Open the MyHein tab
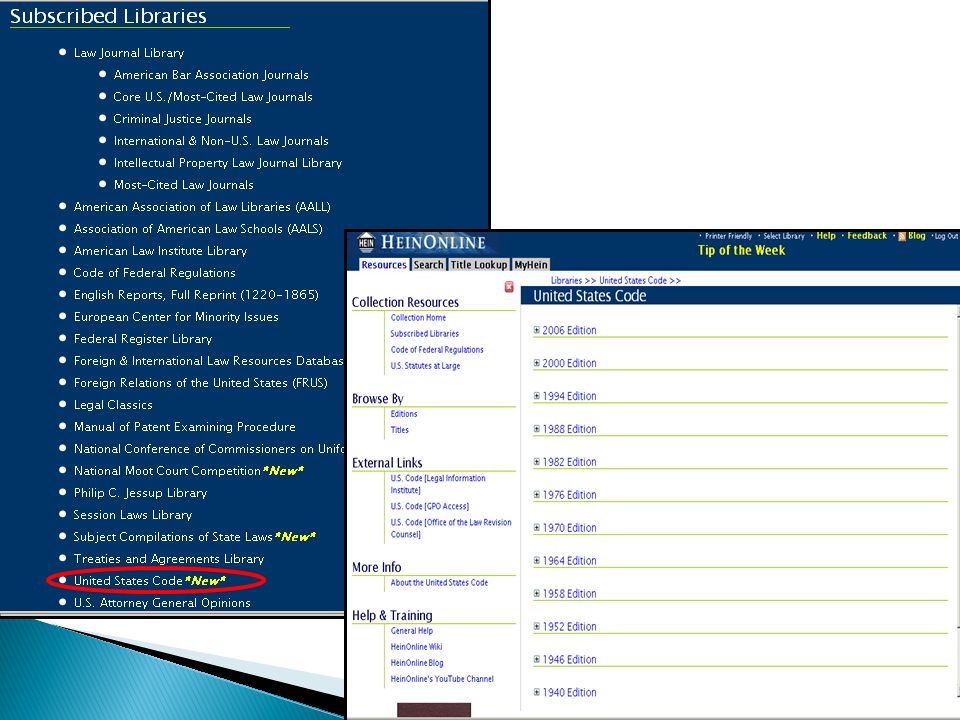 [531, 264]
